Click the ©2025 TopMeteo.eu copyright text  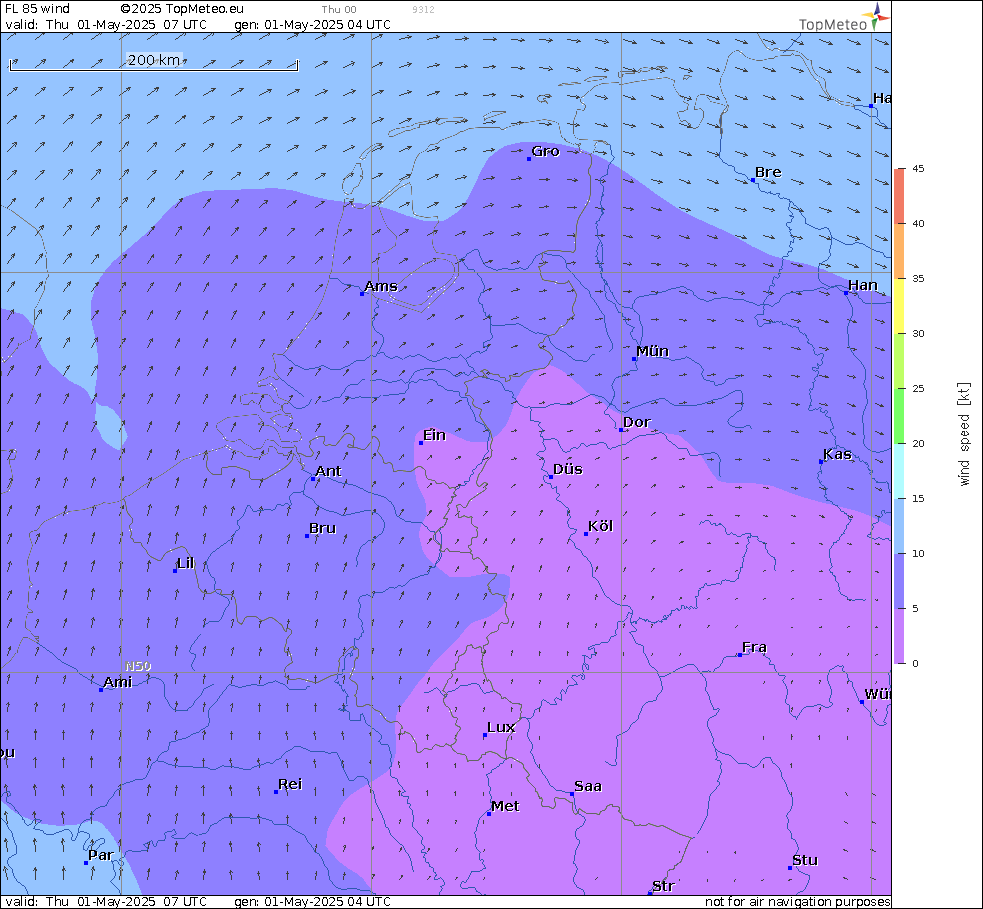[182, 9]
